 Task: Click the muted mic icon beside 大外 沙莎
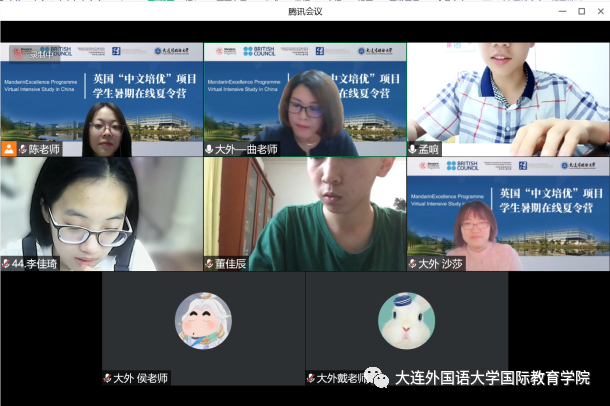point(412,264)
